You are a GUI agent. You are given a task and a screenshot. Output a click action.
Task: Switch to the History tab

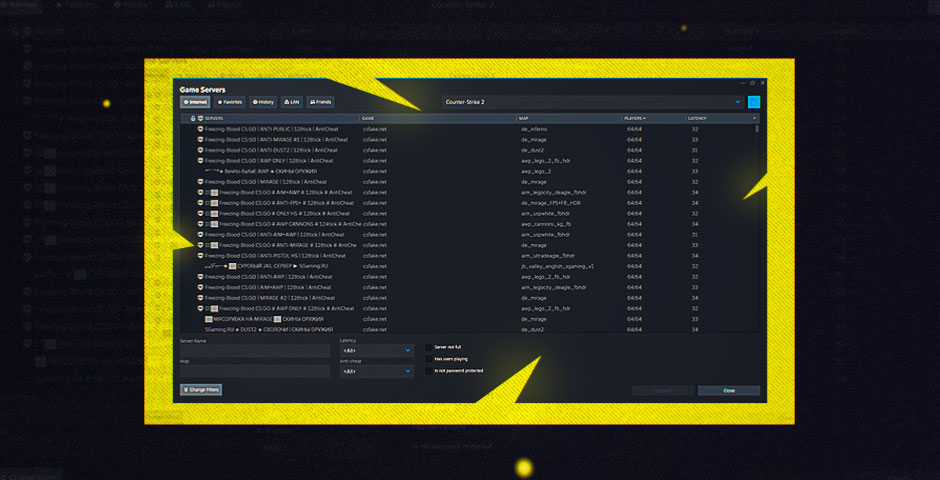(263, 102)
